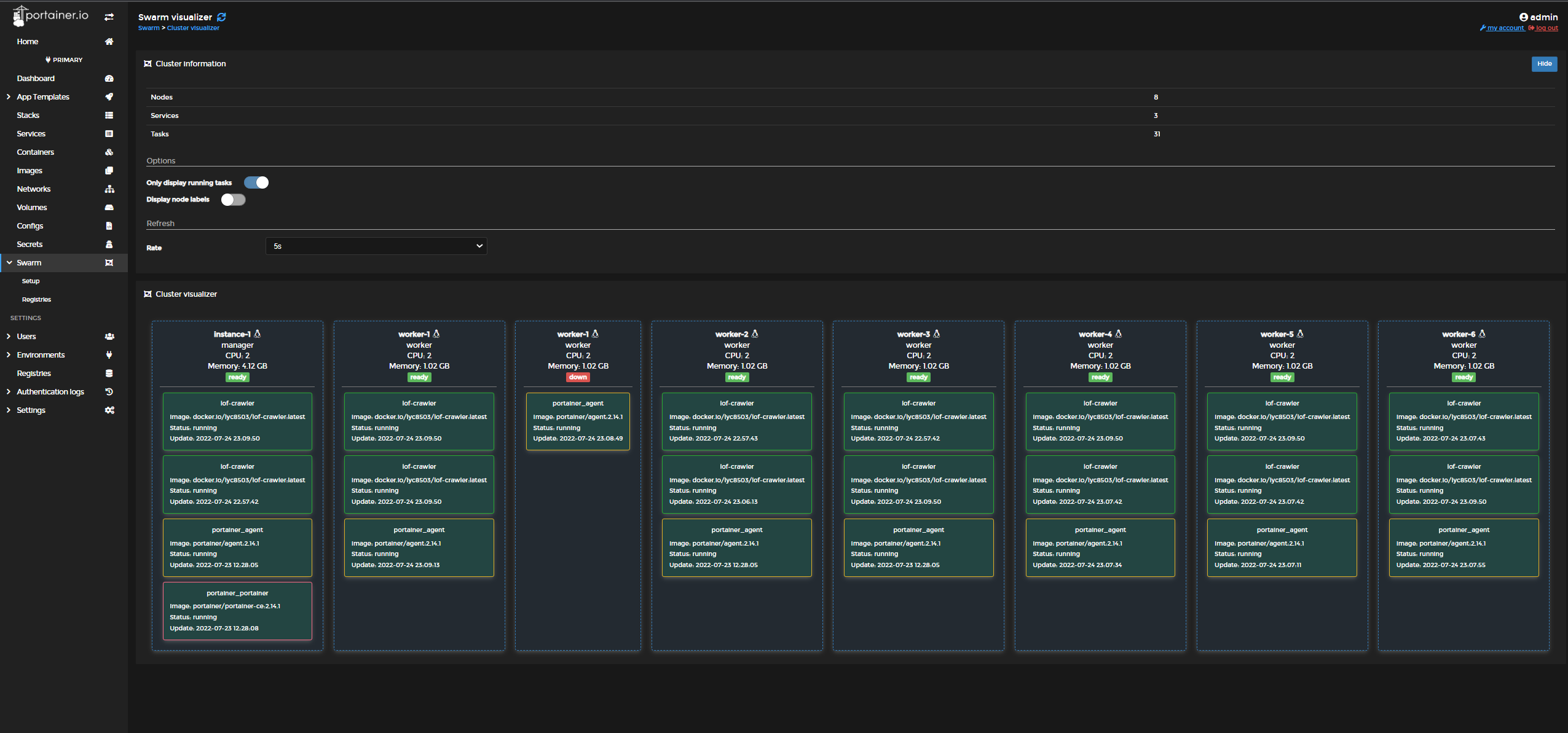This screenshot has width=1568, height=733.
Task: Select the PRIMARY environment label
Action: [64, 60]
